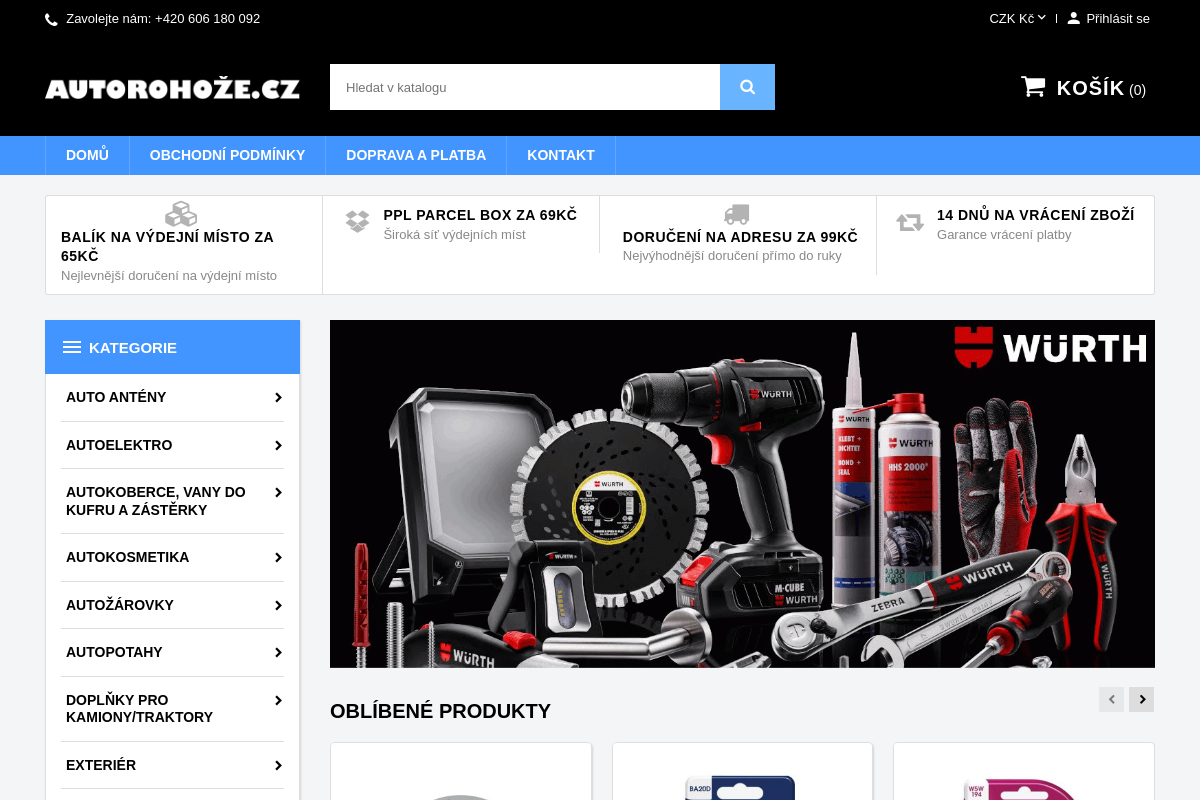Open the shopping cart icon
The image size is (1200, 800).
pyautogui.click(x=1033, y=87)
